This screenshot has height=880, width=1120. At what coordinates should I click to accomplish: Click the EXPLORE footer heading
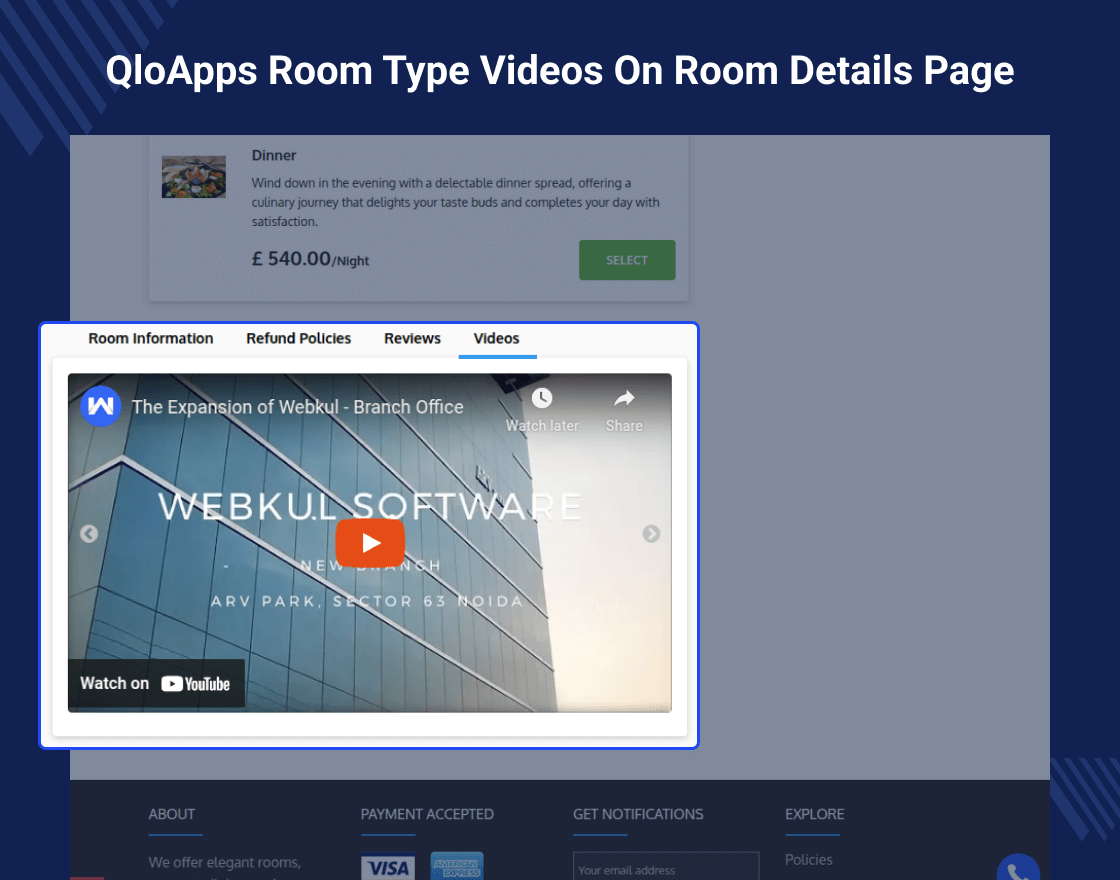click(814, 814)
